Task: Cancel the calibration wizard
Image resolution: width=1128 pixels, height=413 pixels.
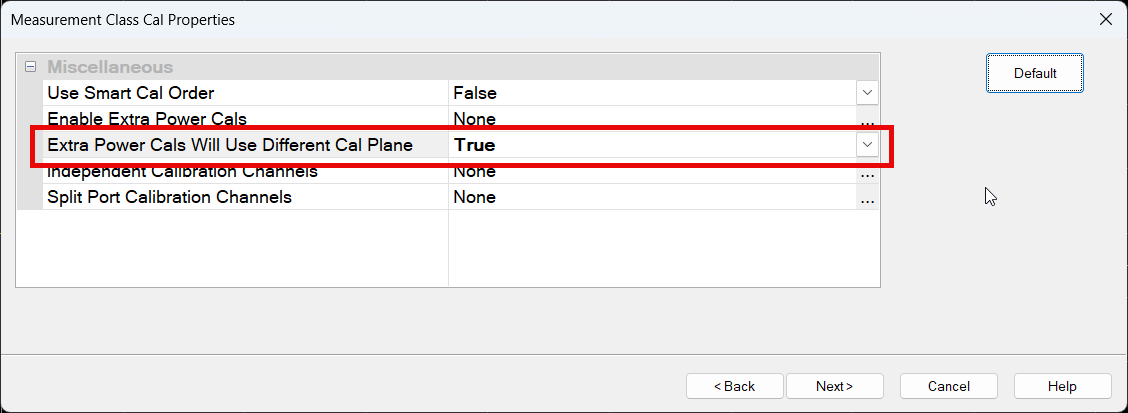Action: (x=949, y=386)
